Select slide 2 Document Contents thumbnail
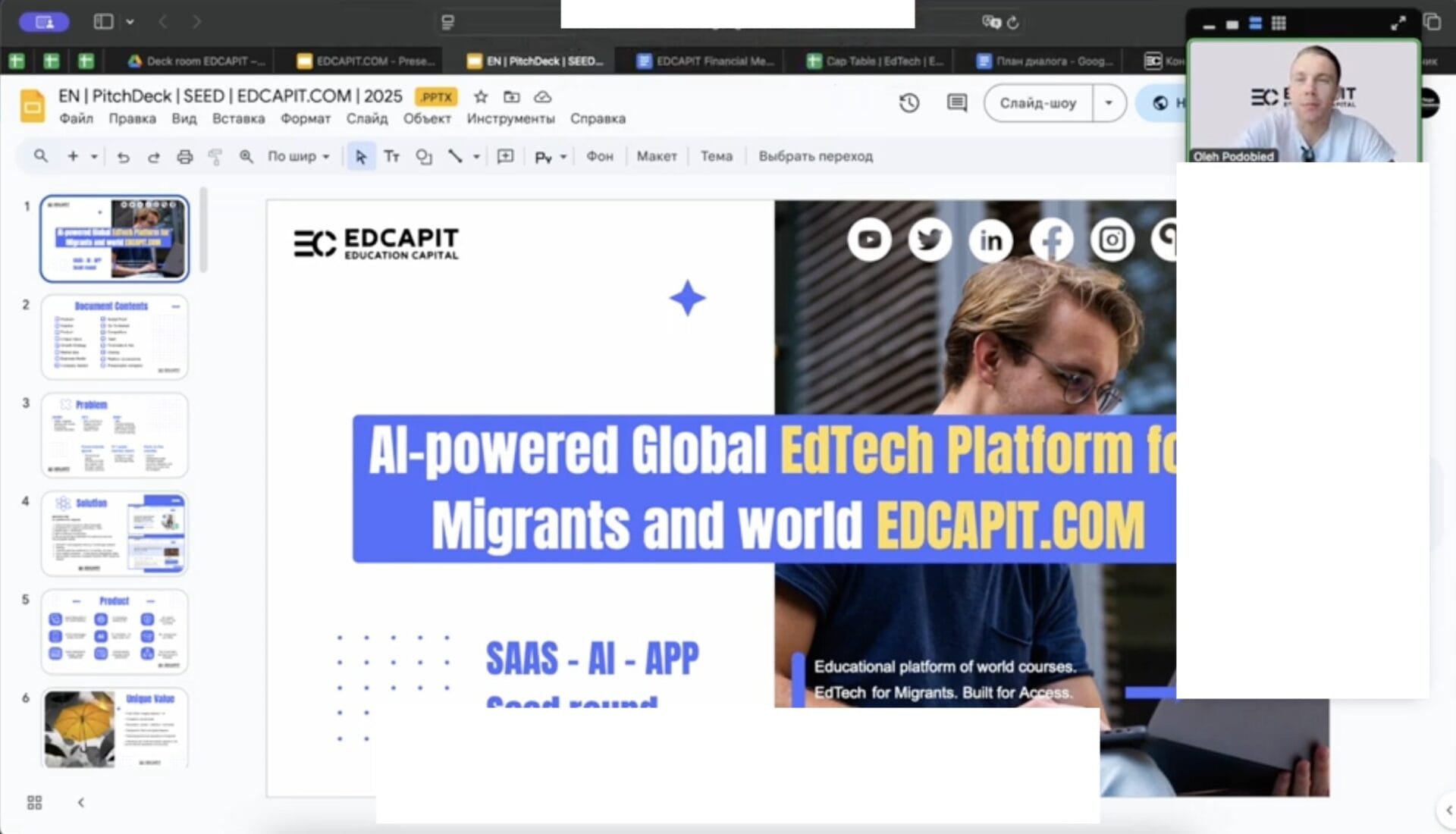Image resolution: width=1456 pixels, height=834 pixels. (x=115, y=337)
